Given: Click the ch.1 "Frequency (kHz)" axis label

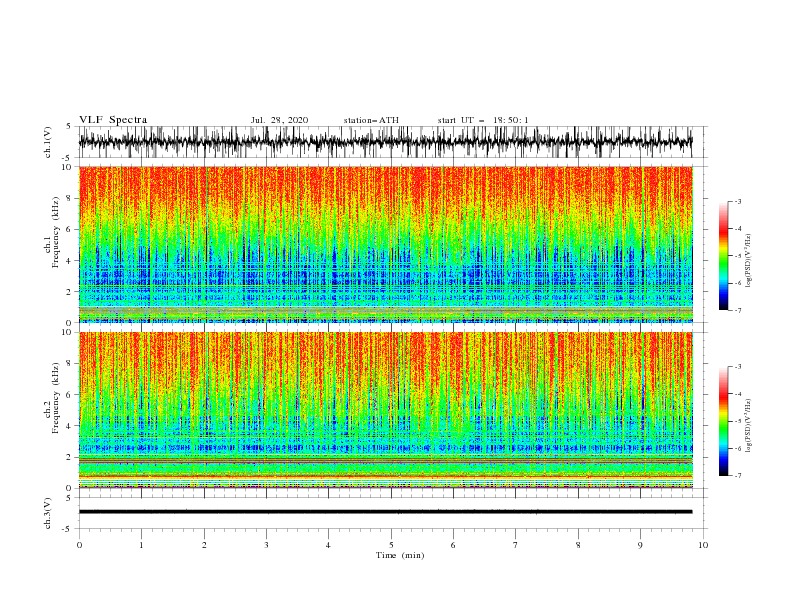Looking at the screenshot, I should click(56, 233).
